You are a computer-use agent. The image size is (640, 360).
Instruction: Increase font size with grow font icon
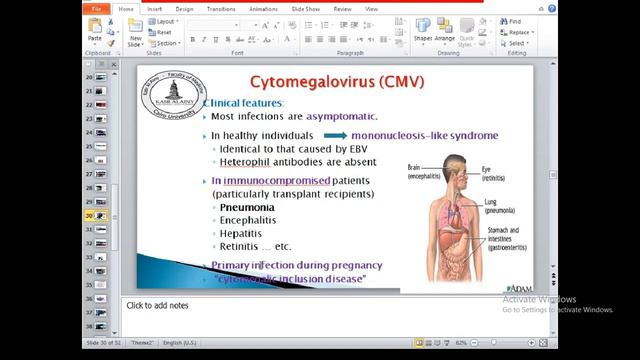click(265, 26)
